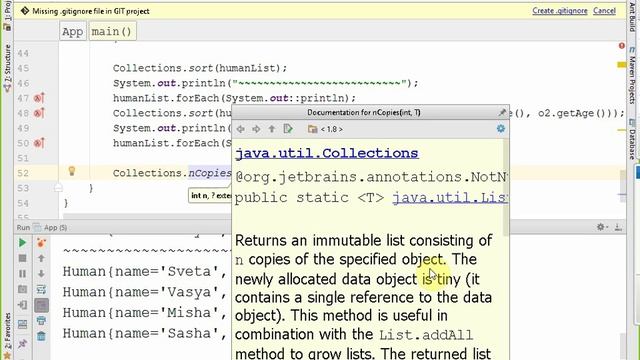Viewport: 640px width, 360px height.
Task: Hide the Run panel with download-arrow icon
Action: tap(618, 227)
